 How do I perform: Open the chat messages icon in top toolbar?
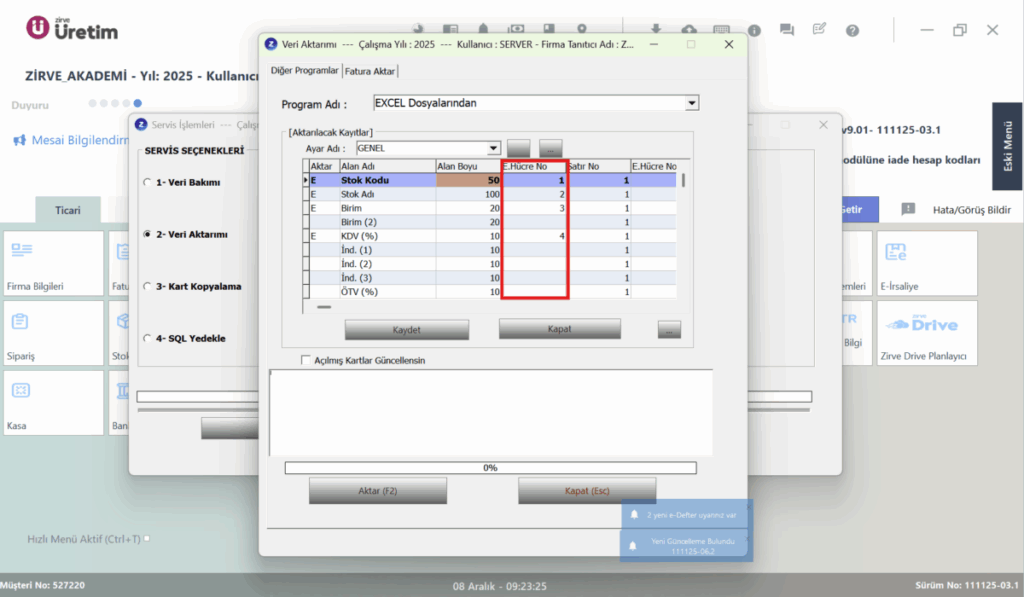click(x=787, y=30)
